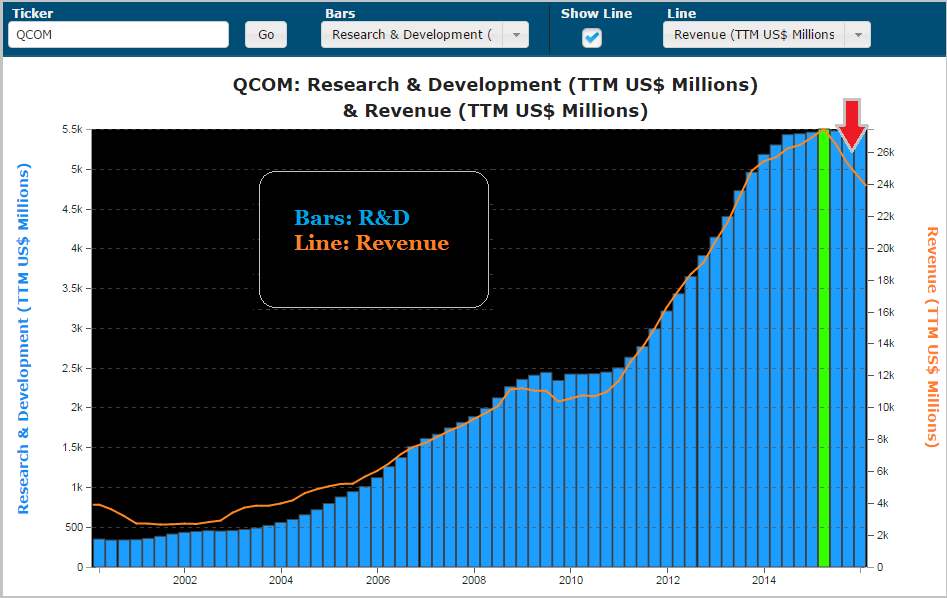Click the right axis value 20k
Viewport: 947px width, 598px height.
(x=885, y=248)
